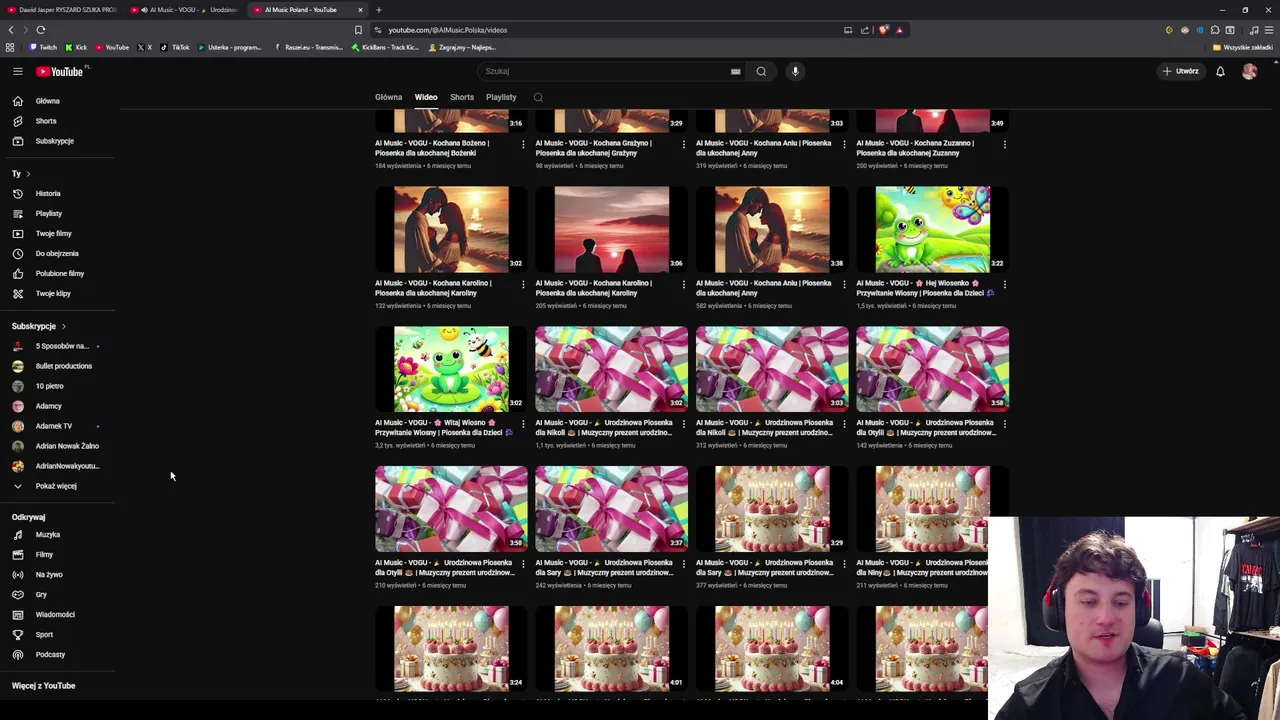
Task: Open the browser main menu icon
Action: tap(1270, 30)
